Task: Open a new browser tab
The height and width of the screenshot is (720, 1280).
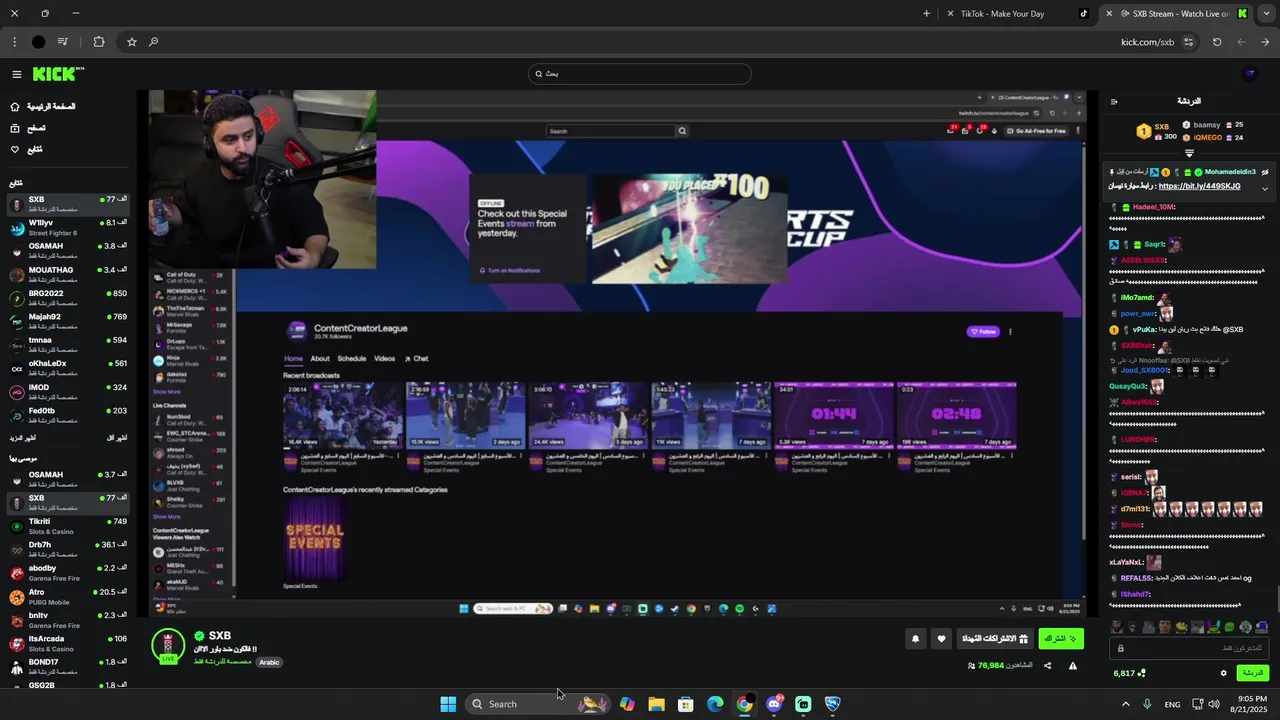Action: click(x=926, y=14)
